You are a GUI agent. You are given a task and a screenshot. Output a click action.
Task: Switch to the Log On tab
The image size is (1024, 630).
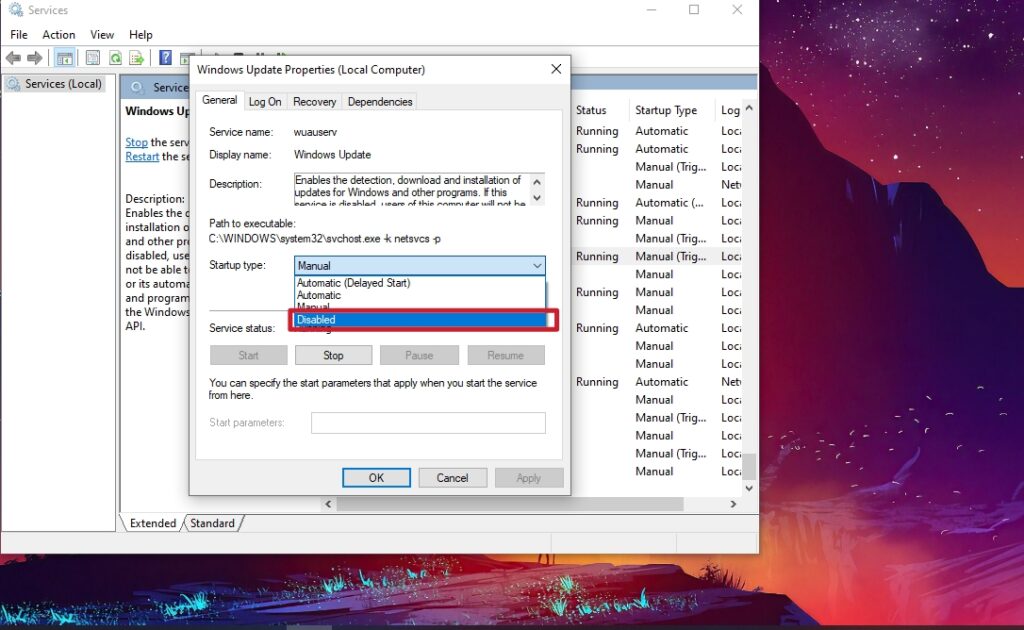click(264, 102)
